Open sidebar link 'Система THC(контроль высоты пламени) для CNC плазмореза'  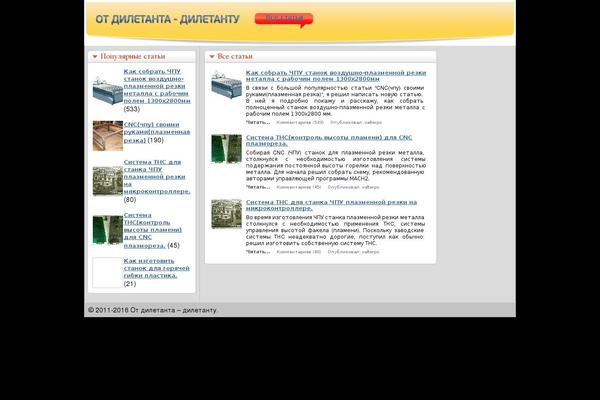click(153, 230)
